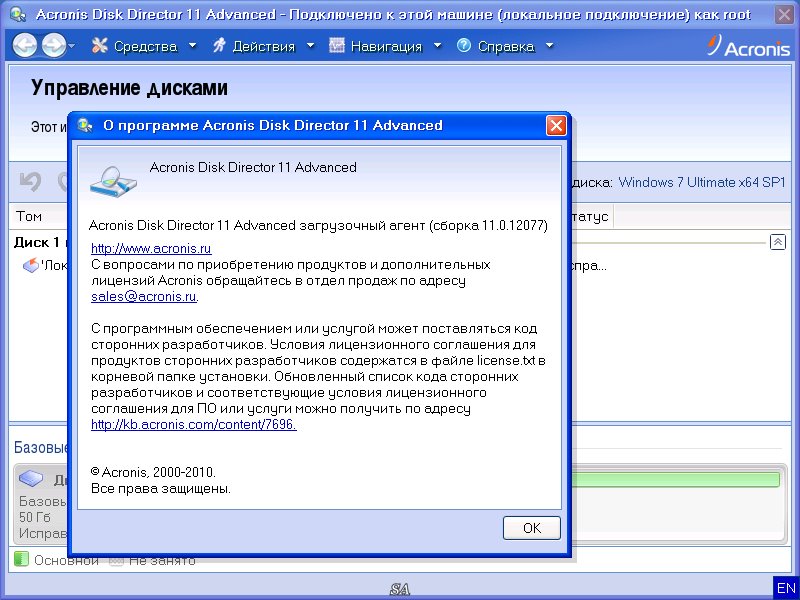The height and width of the screenshot is (600, 800).
Task: Click the forward navigation arrow button
Action: tap(53, 45)
